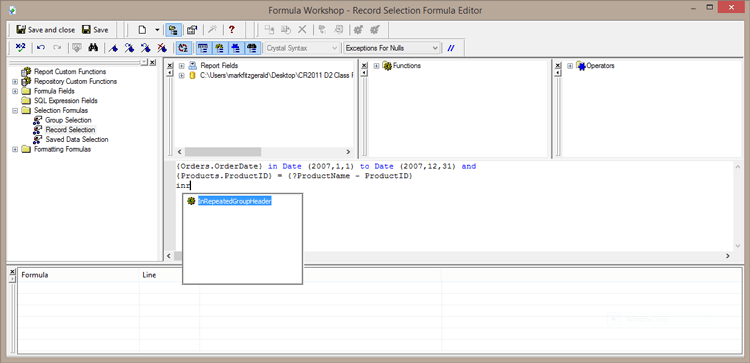Screen dimensions: 750x363
Task: Toggle sort trees alphabetically button
Action: (x=182, y=47)
